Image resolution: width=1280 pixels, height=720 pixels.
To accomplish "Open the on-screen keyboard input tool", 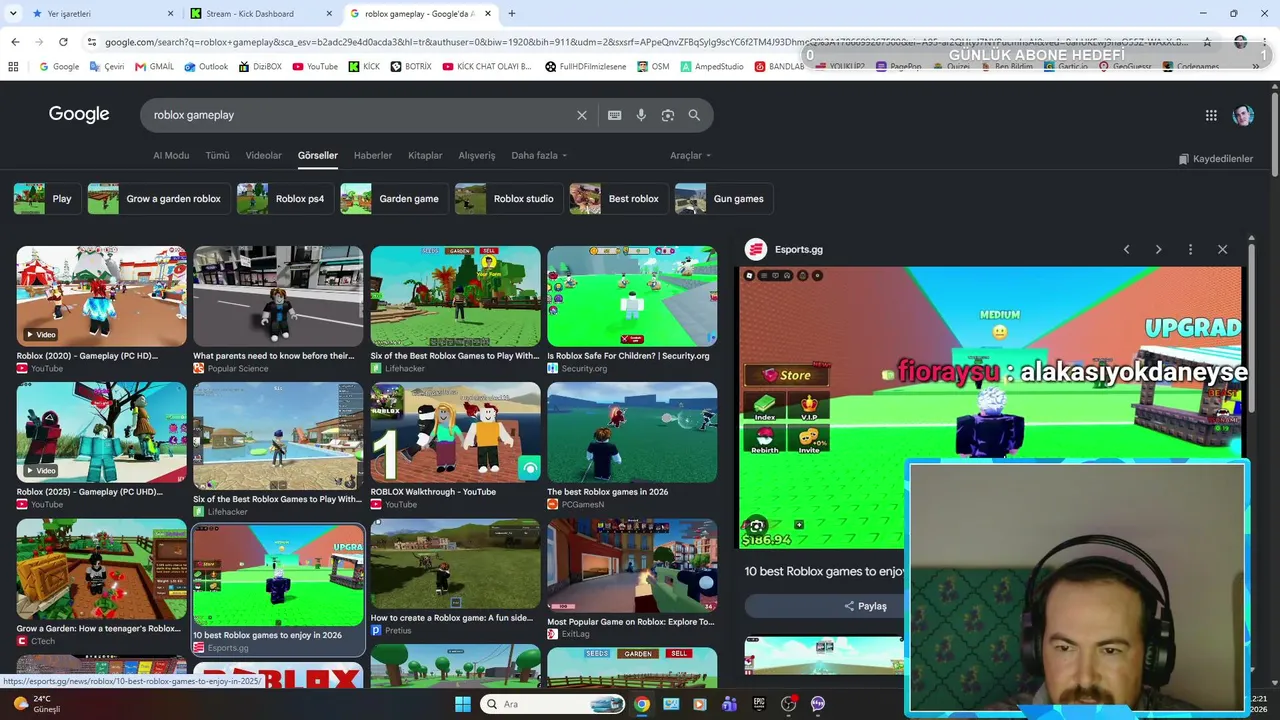I will pyautogui.click(x=615, y=115).
